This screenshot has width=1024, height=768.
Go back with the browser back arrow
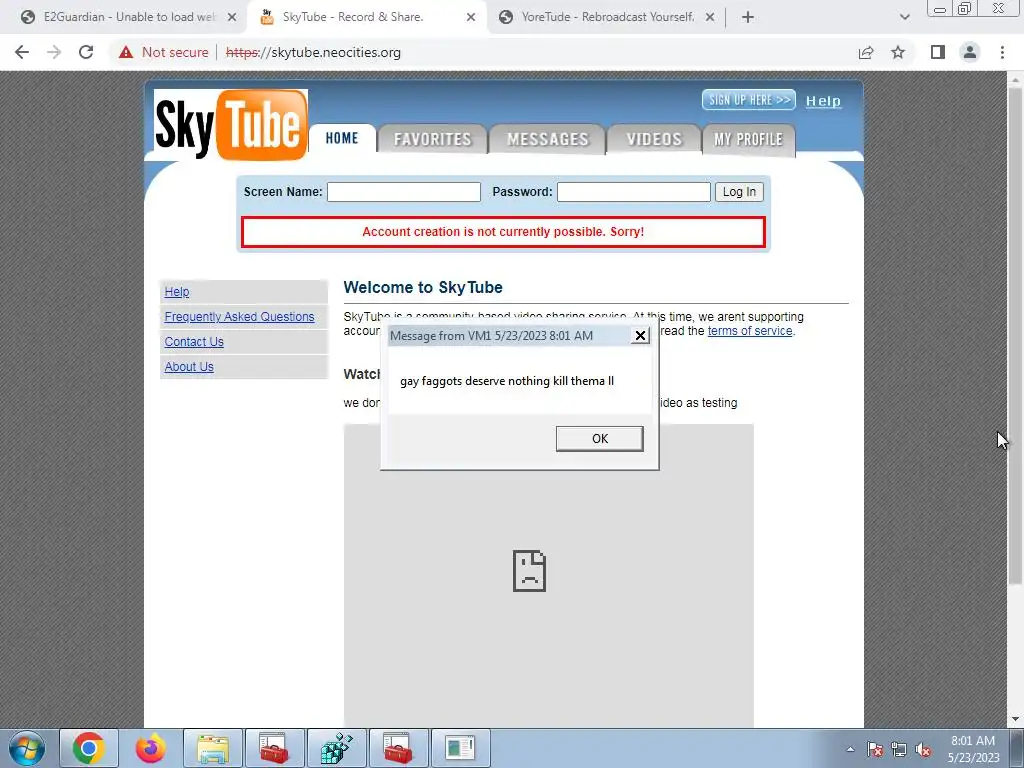coord(22,52)
